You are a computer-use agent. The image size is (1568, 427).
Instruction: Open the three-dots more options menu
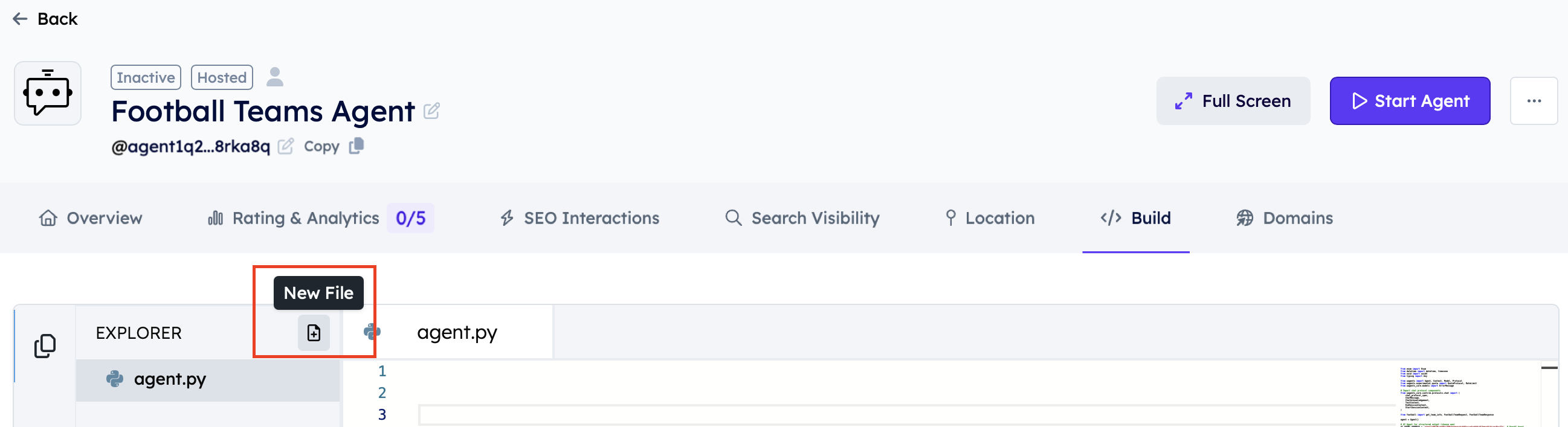click(1534, 101)
